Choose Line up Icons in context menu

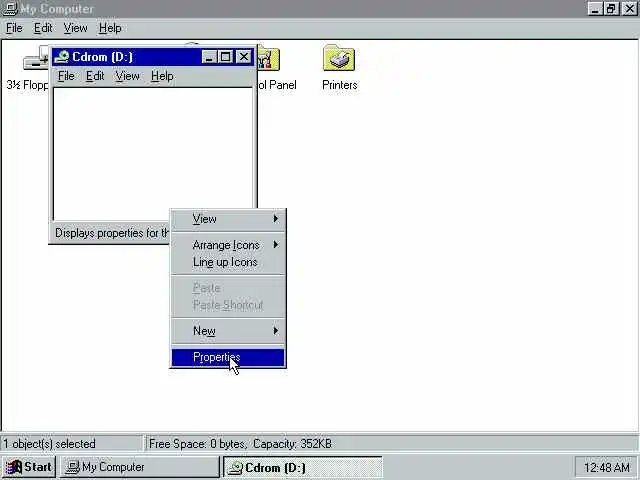(x=228, y=262)
